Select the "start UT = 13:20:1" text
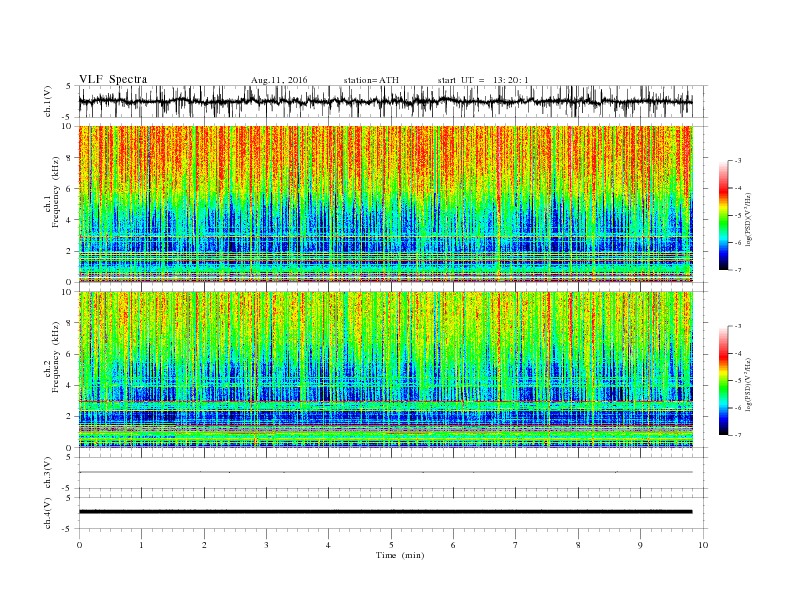792x612 pixels. pos(483,80)
